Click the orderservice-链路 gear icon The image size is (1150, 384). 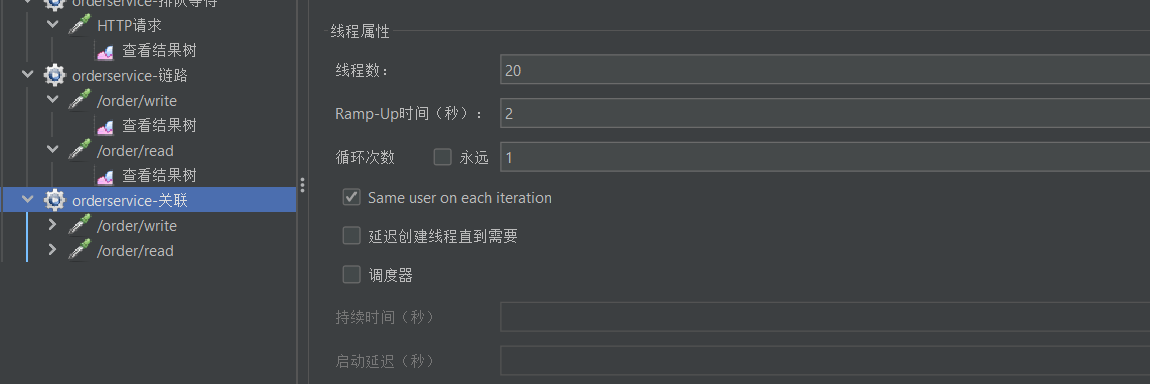(54, 75)
